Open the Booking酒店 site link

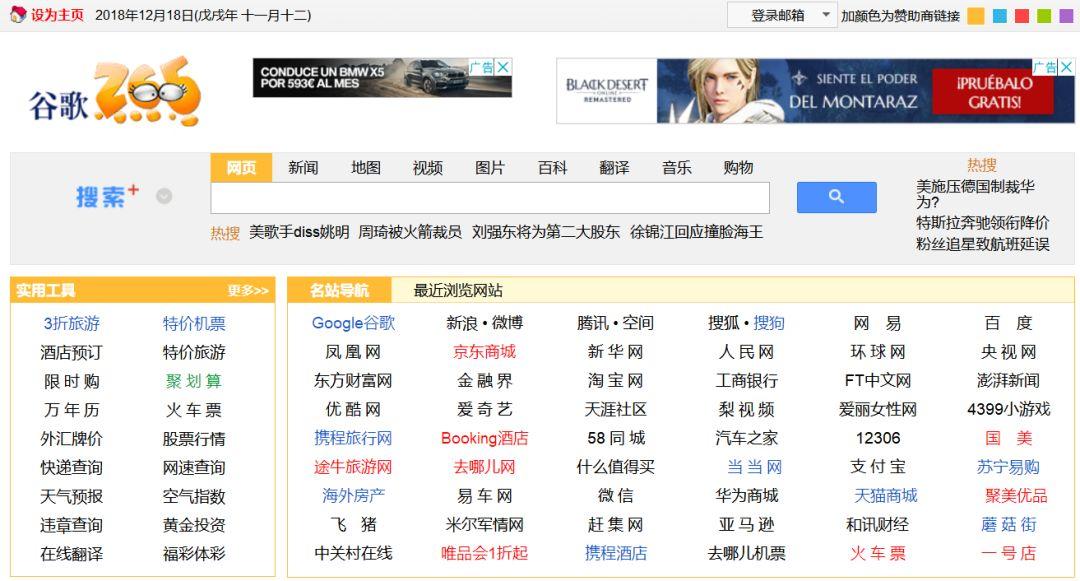click(484, 438)
